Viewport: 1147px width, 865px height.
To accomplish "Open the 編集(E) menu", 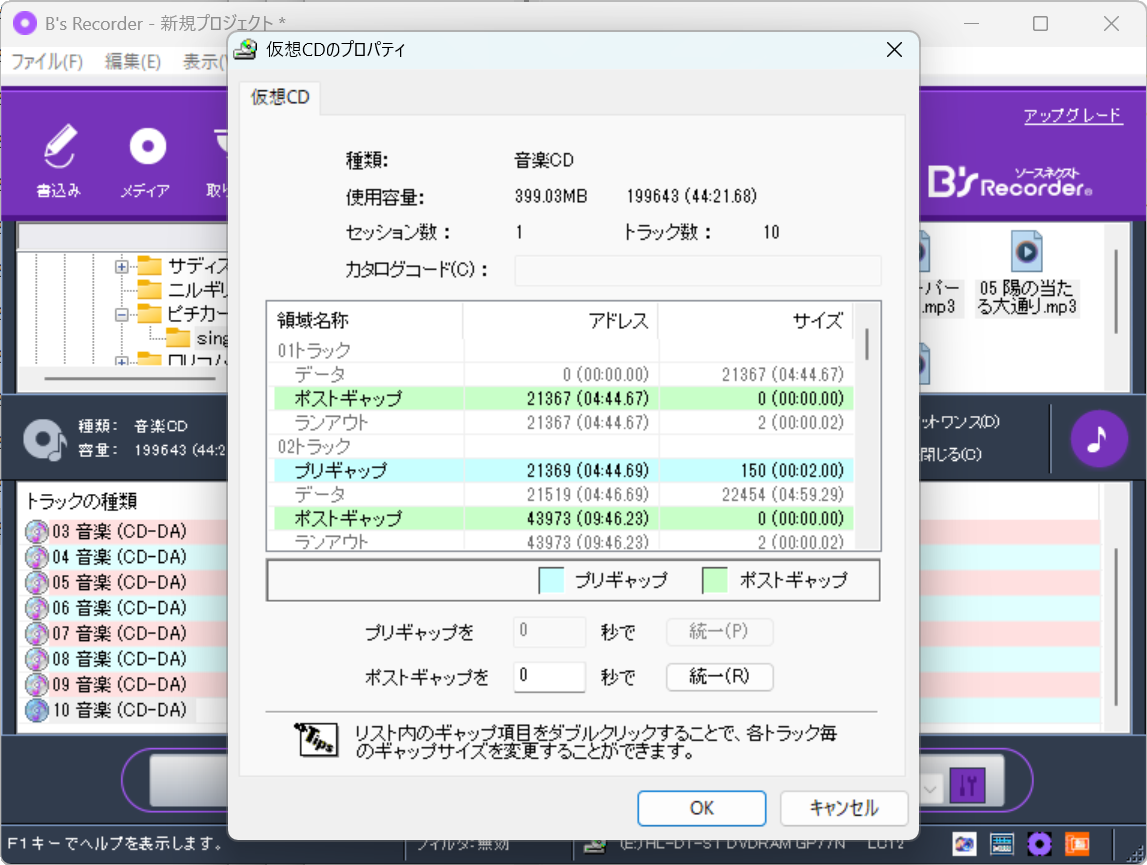I will (x=132, y=61).
